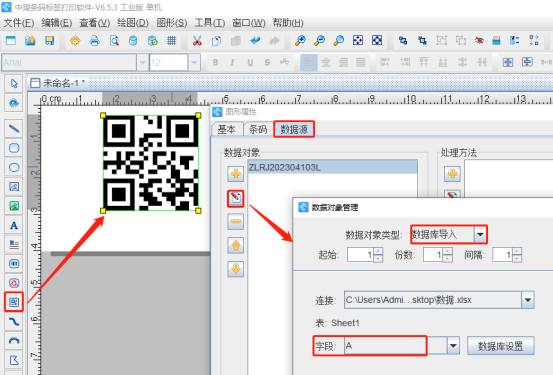Toggle Underline formatting button
The width and height of the screenshot is (553, 375).
(x=250, y=62)
